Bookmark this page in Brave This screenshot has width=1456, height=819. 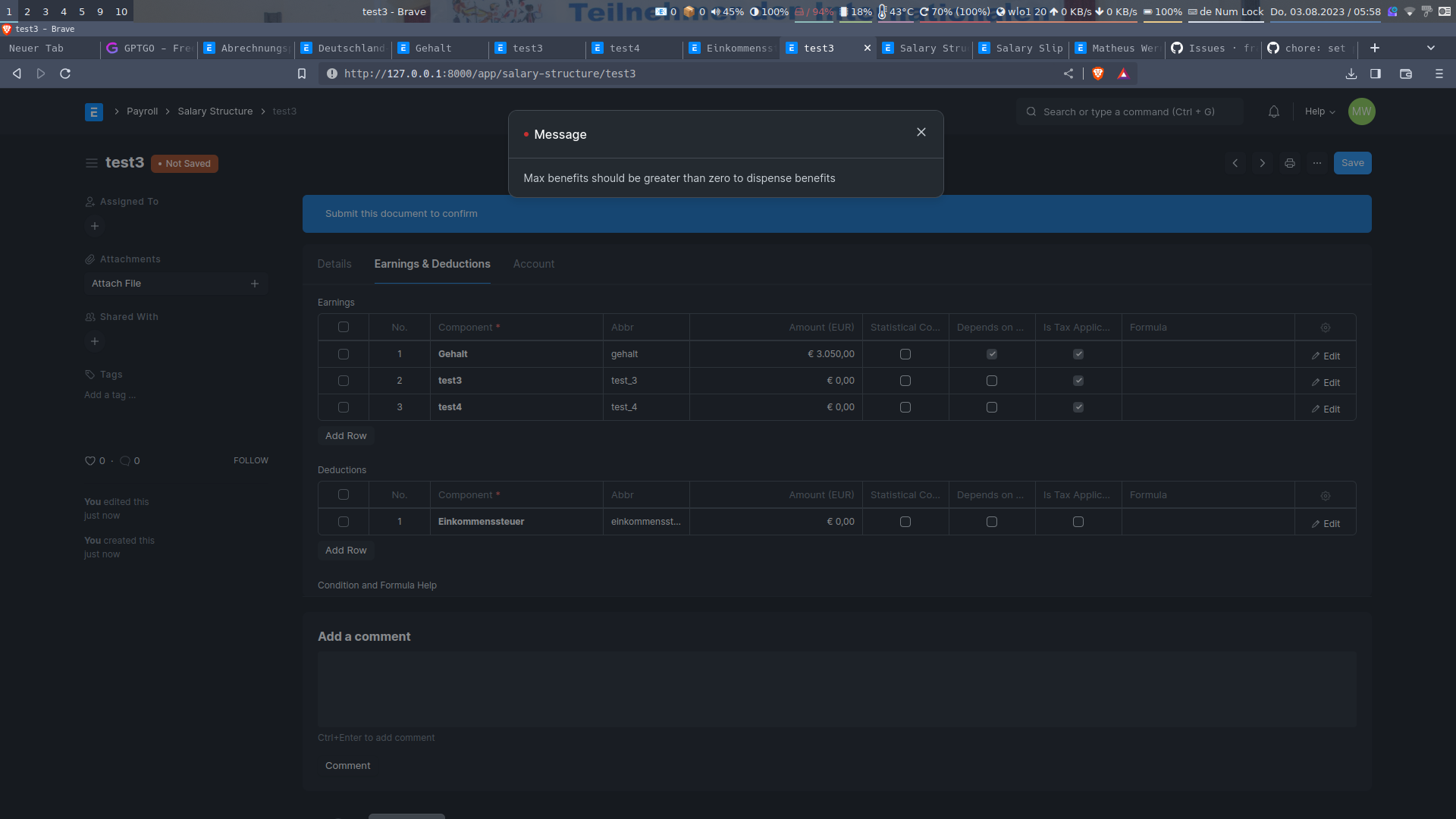(x=302, y=74)
